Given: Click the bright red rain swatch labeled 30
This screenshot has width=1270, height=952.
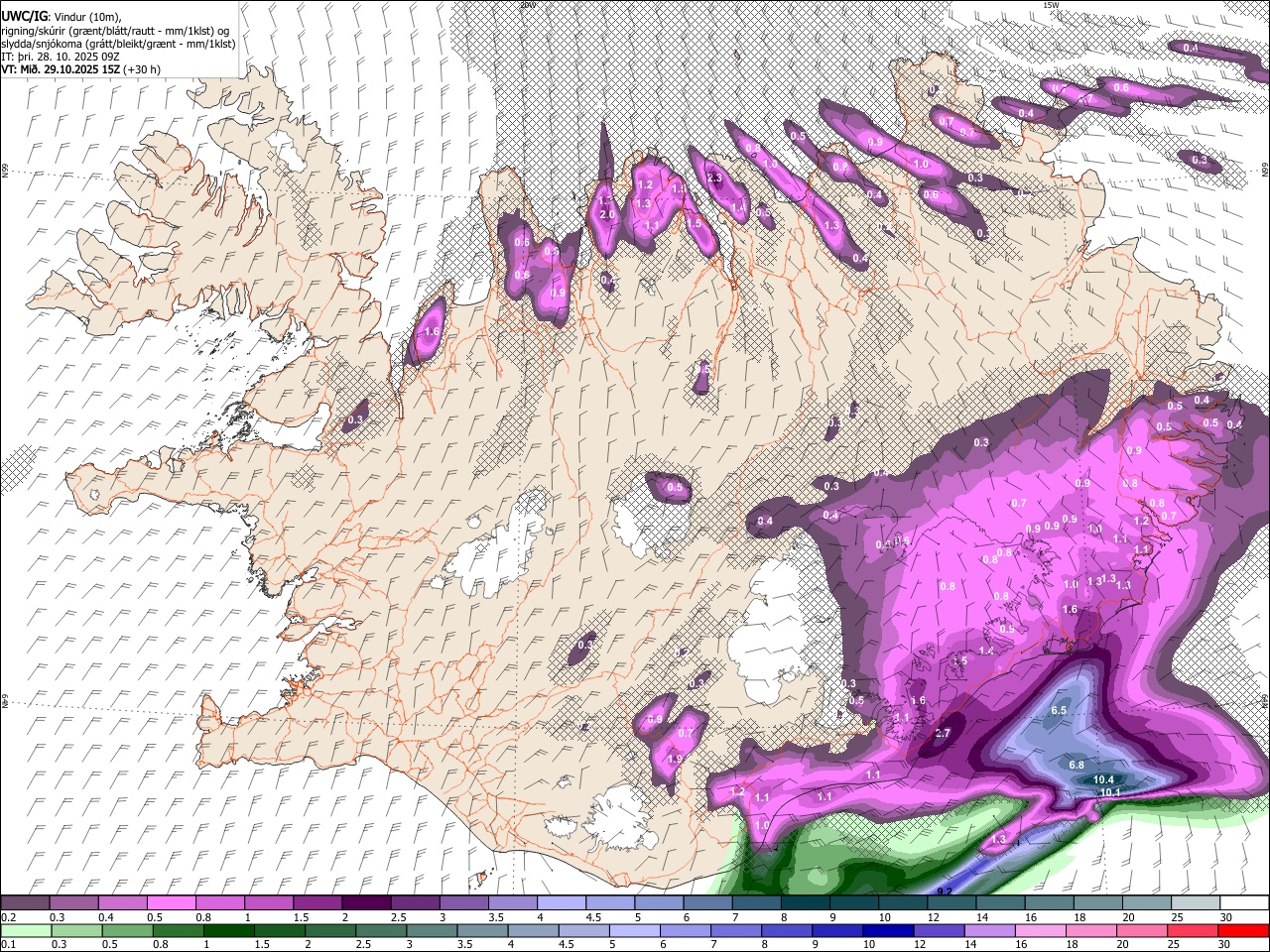Looking at the screenshot, I should click(x=1243, y=930).
